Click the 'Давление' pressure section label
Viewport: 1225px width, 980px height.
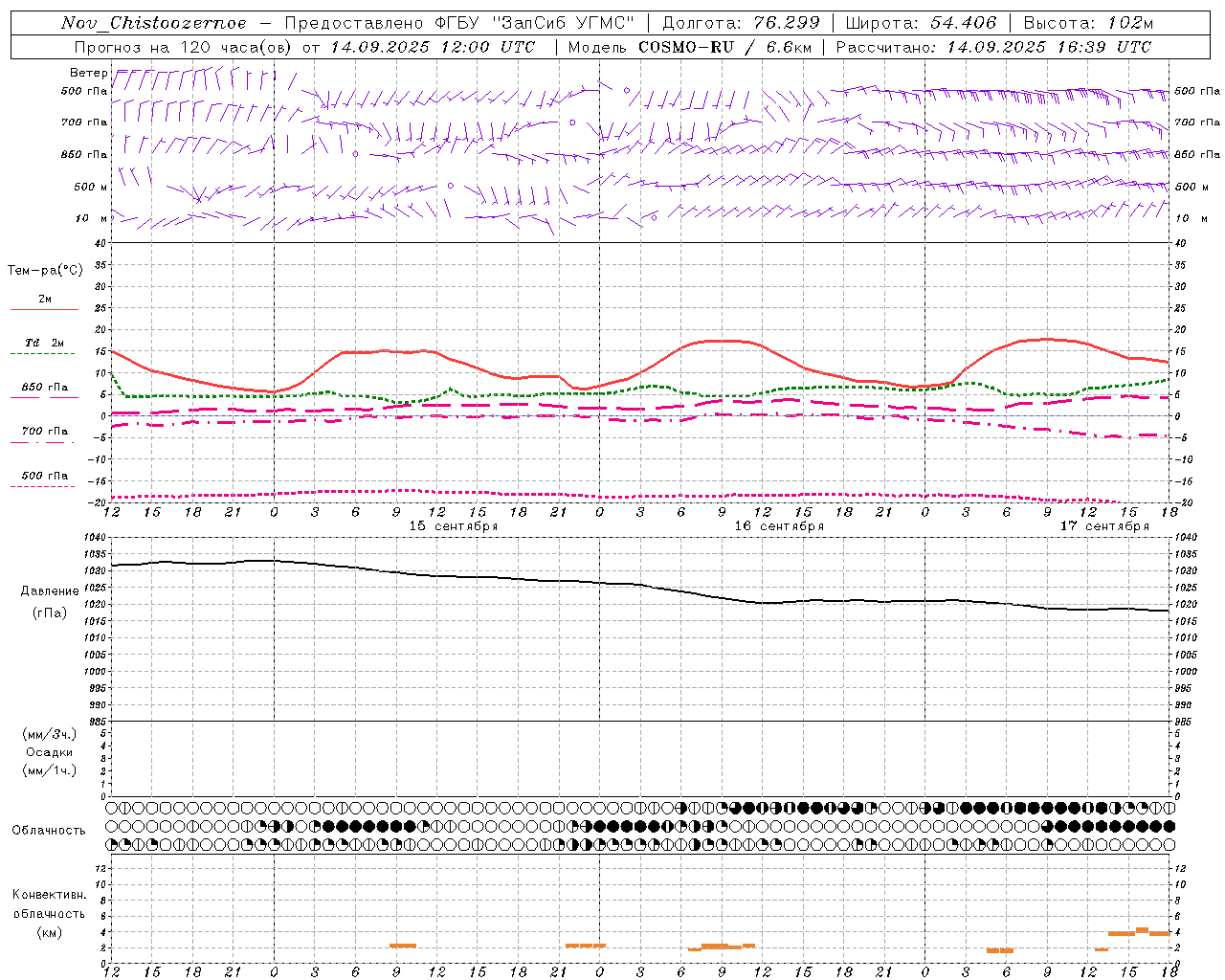[49, 591]
